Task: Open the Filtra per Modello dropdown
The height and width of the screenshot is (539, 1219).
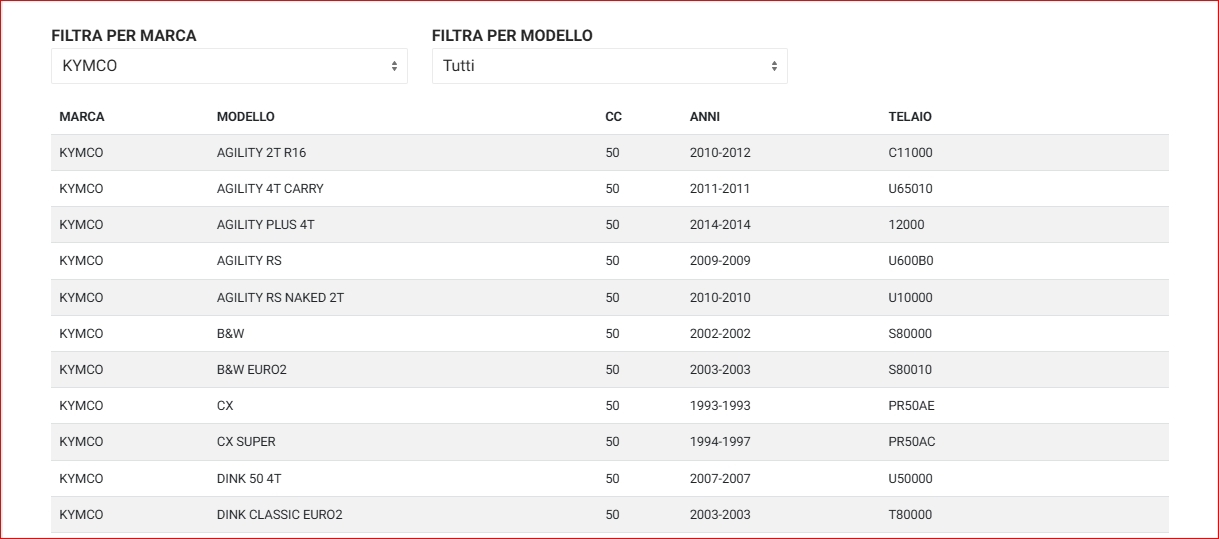Action: [609, 66]
